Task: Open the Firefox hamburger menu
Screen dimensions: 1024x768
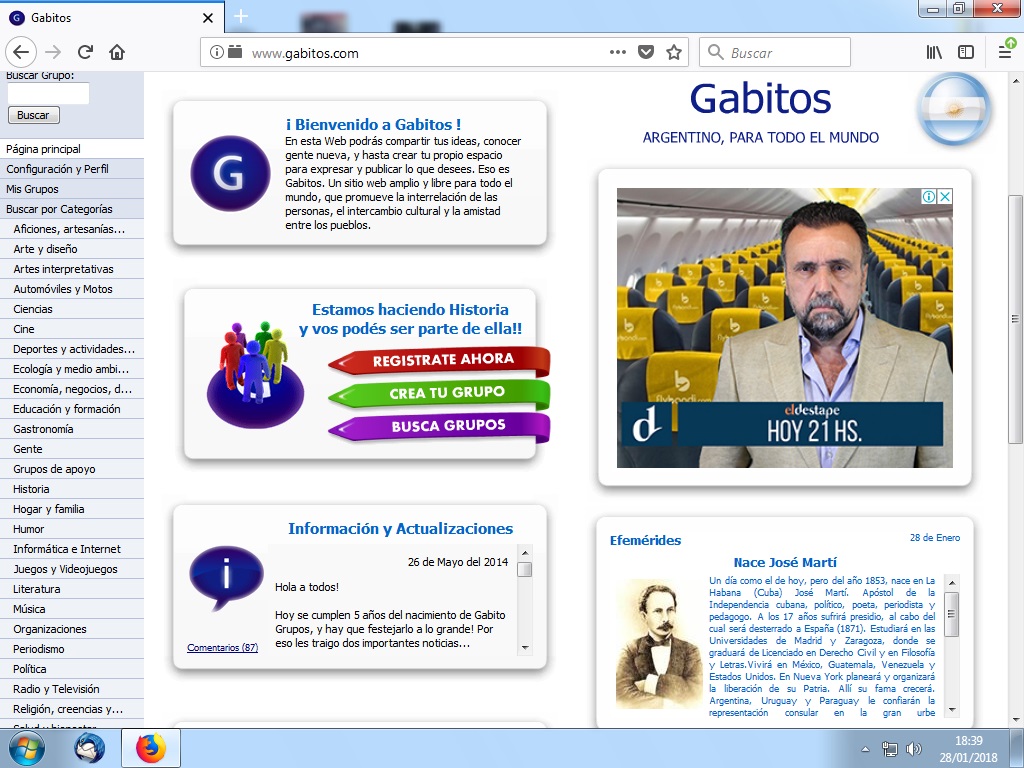Action: click(x=1006, y=51)
